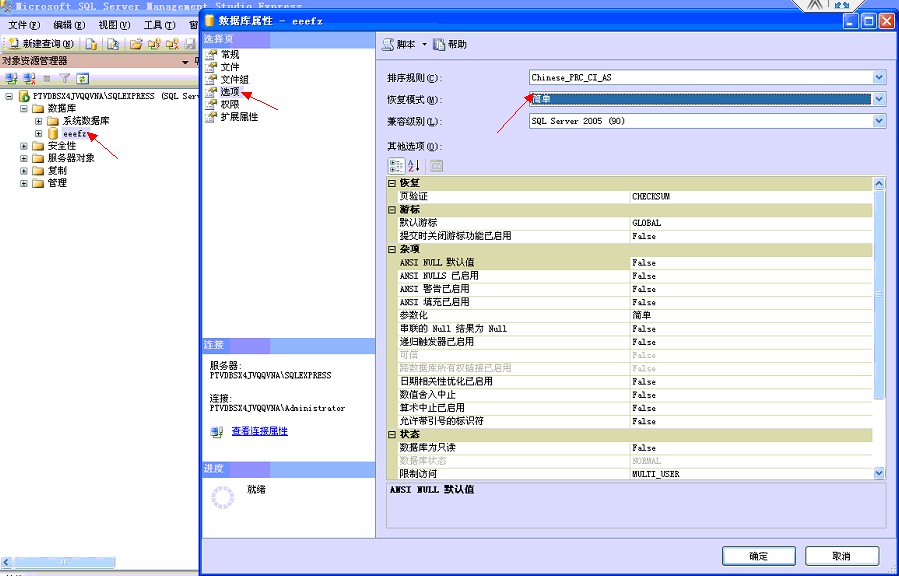Collapse the 状态 property group
Screen dimensions: 899x576
(392, 434)
